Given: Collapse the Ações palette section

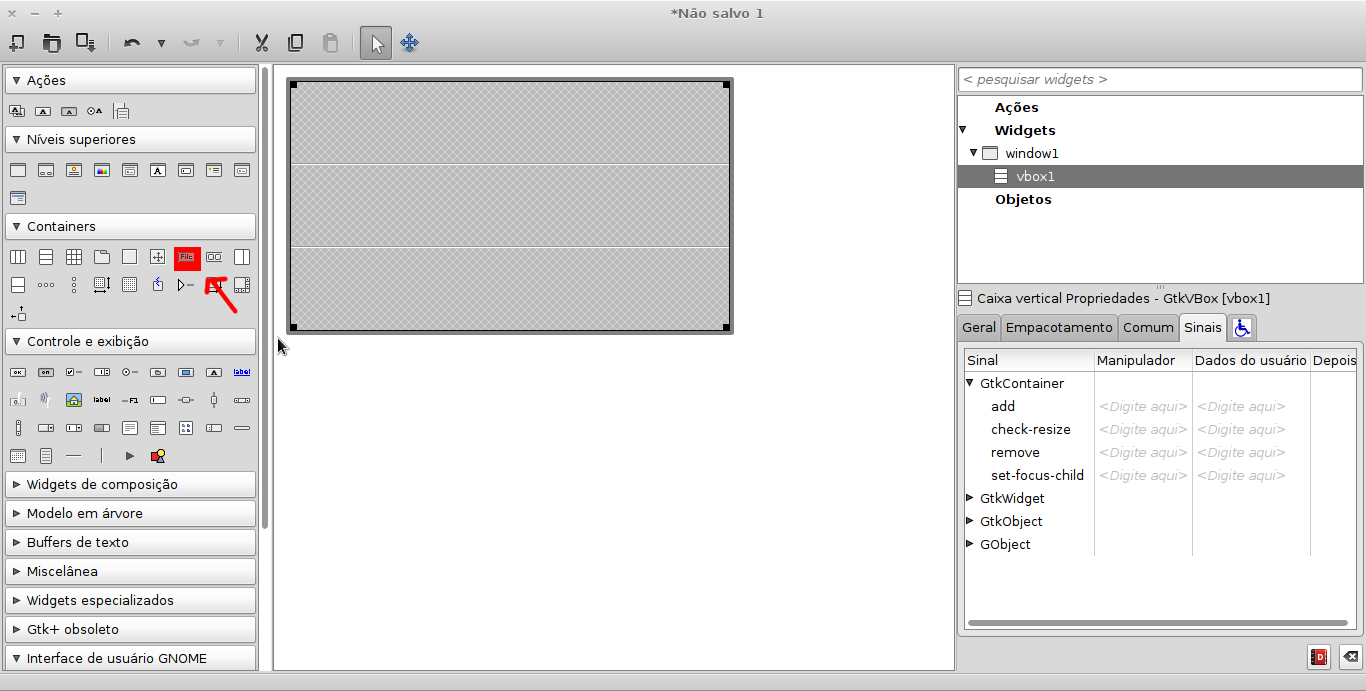Looking at the screenshot, I should [131, 80].
